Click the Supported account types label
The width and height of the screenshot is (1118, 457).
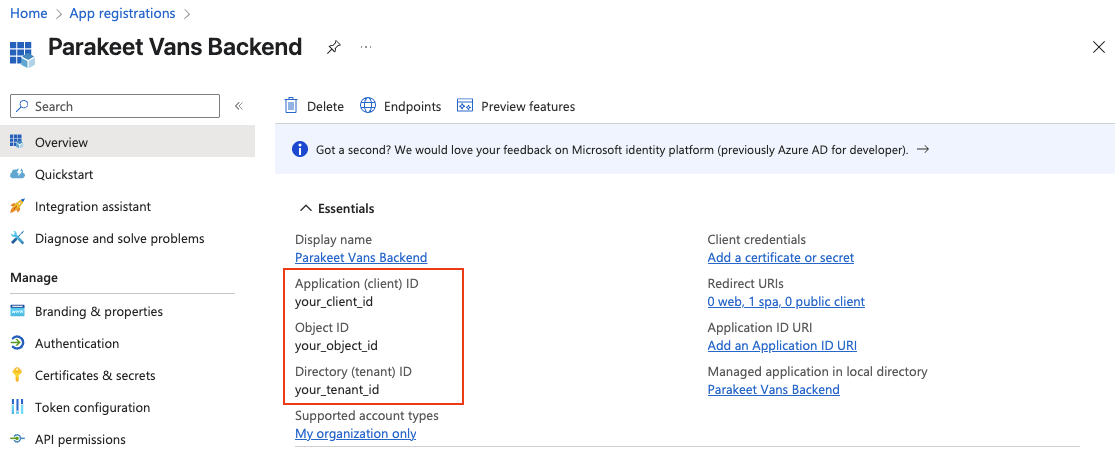(367, 416)
